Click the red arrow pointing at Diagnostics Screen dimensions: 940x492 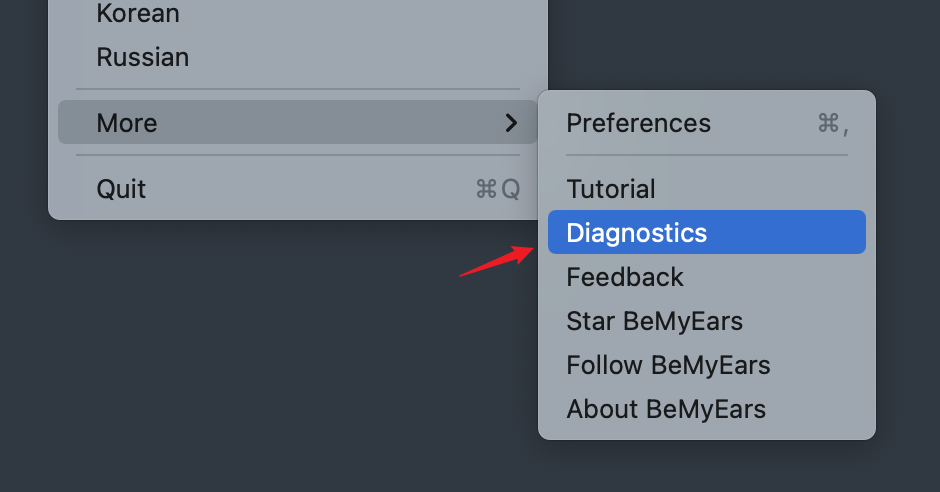[495, 260]
